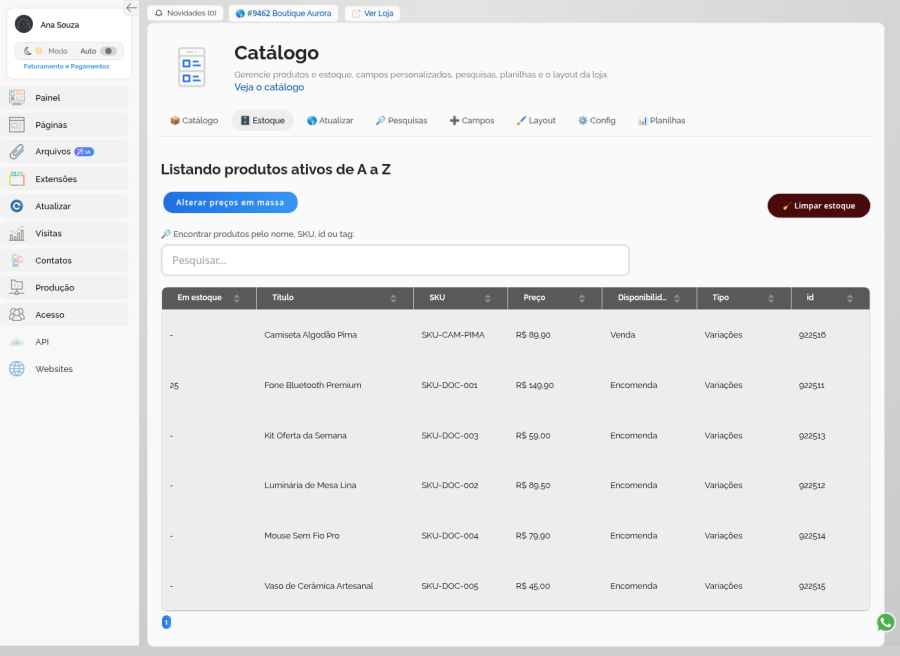Click Alterar preços em massa button
Screen dimensions: 900x656
(230, 203)
